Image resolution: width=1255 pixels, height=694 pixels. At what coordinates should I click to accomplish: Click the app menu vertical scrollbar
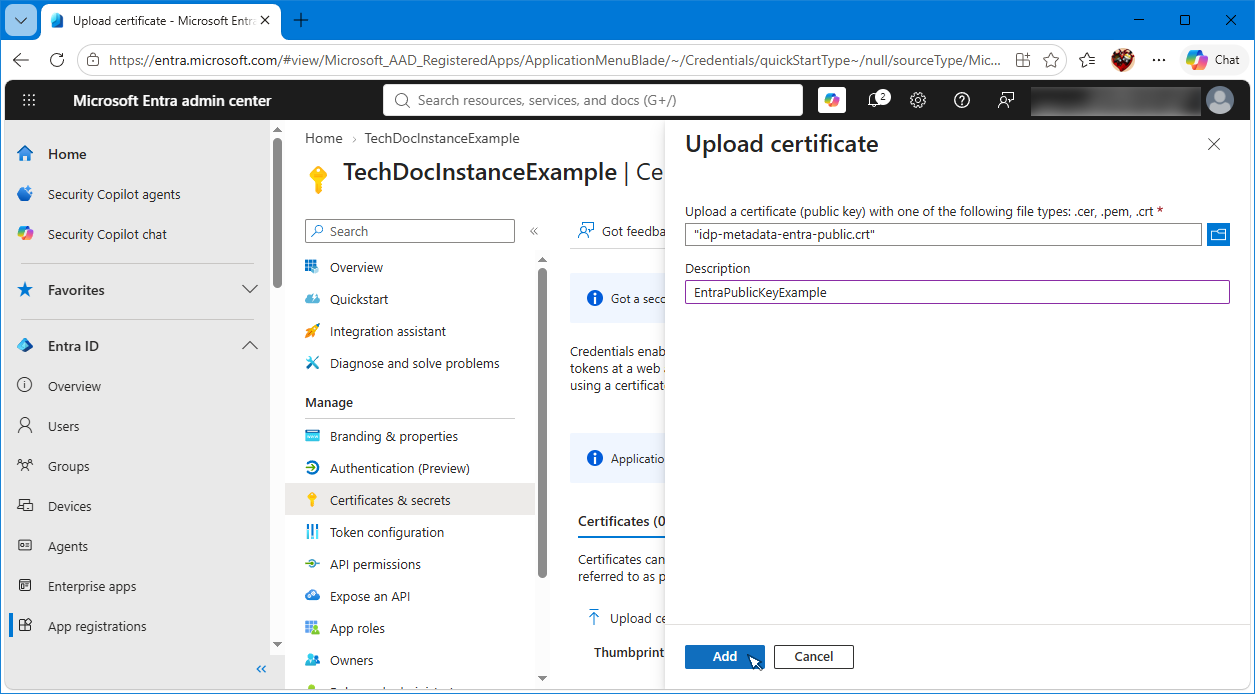pos(543,423)
